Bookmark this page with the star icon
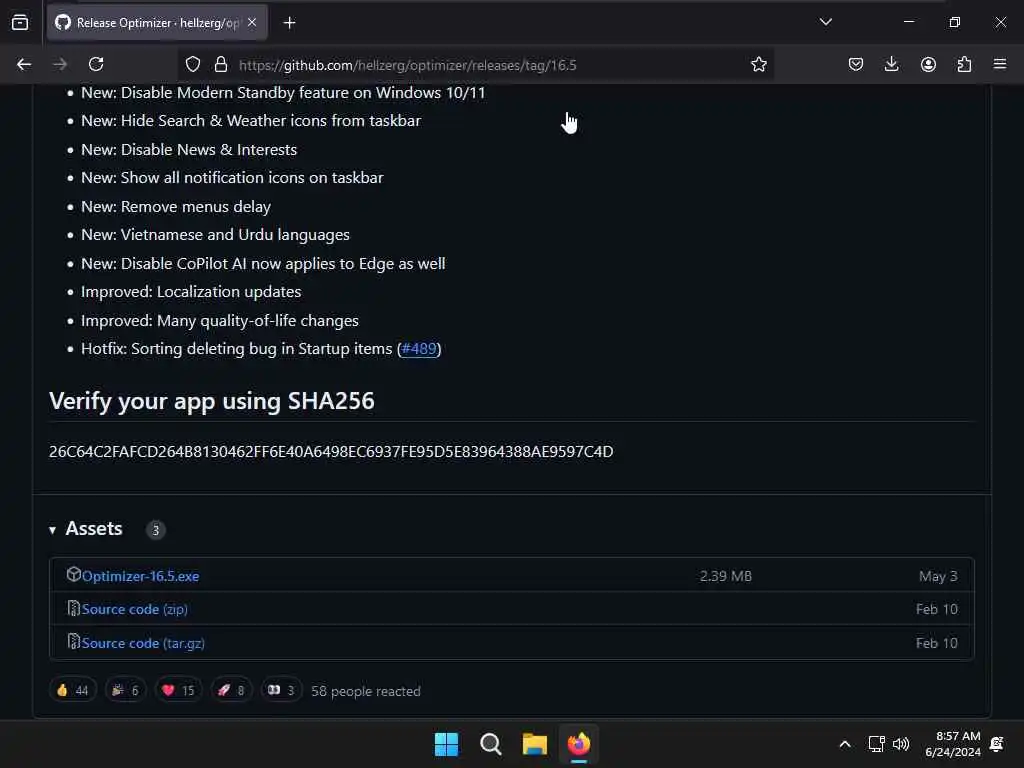This screenshot has height=768, width=1024. pyautogui.click(x=759, y=64)
